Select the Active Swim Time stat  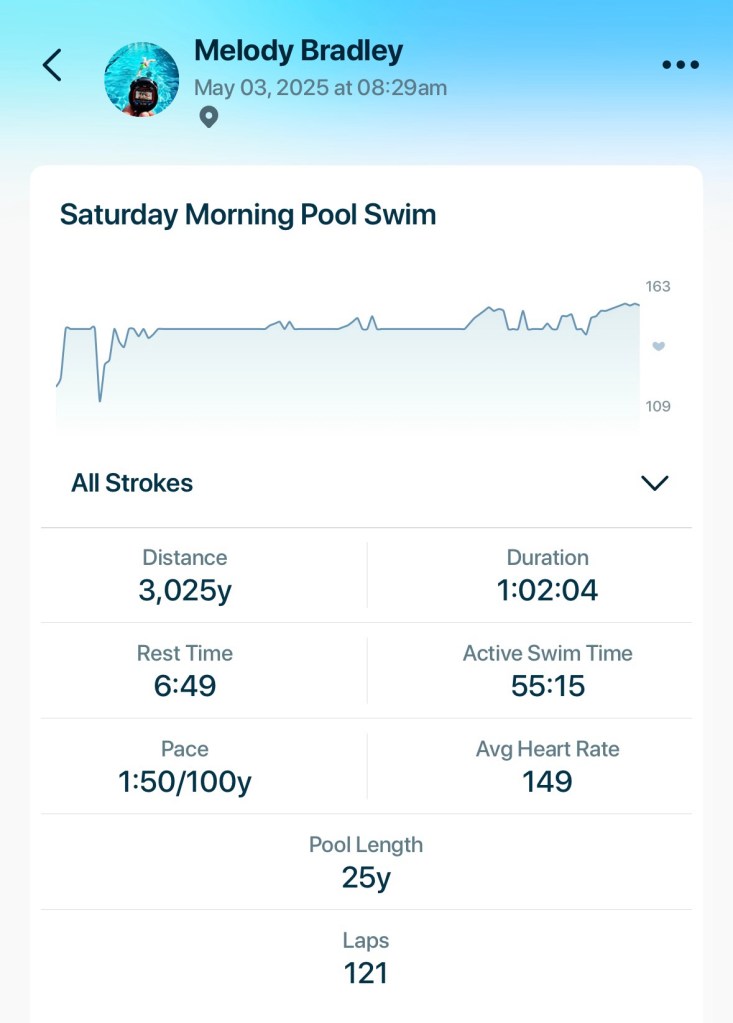(x=547, y=670)
